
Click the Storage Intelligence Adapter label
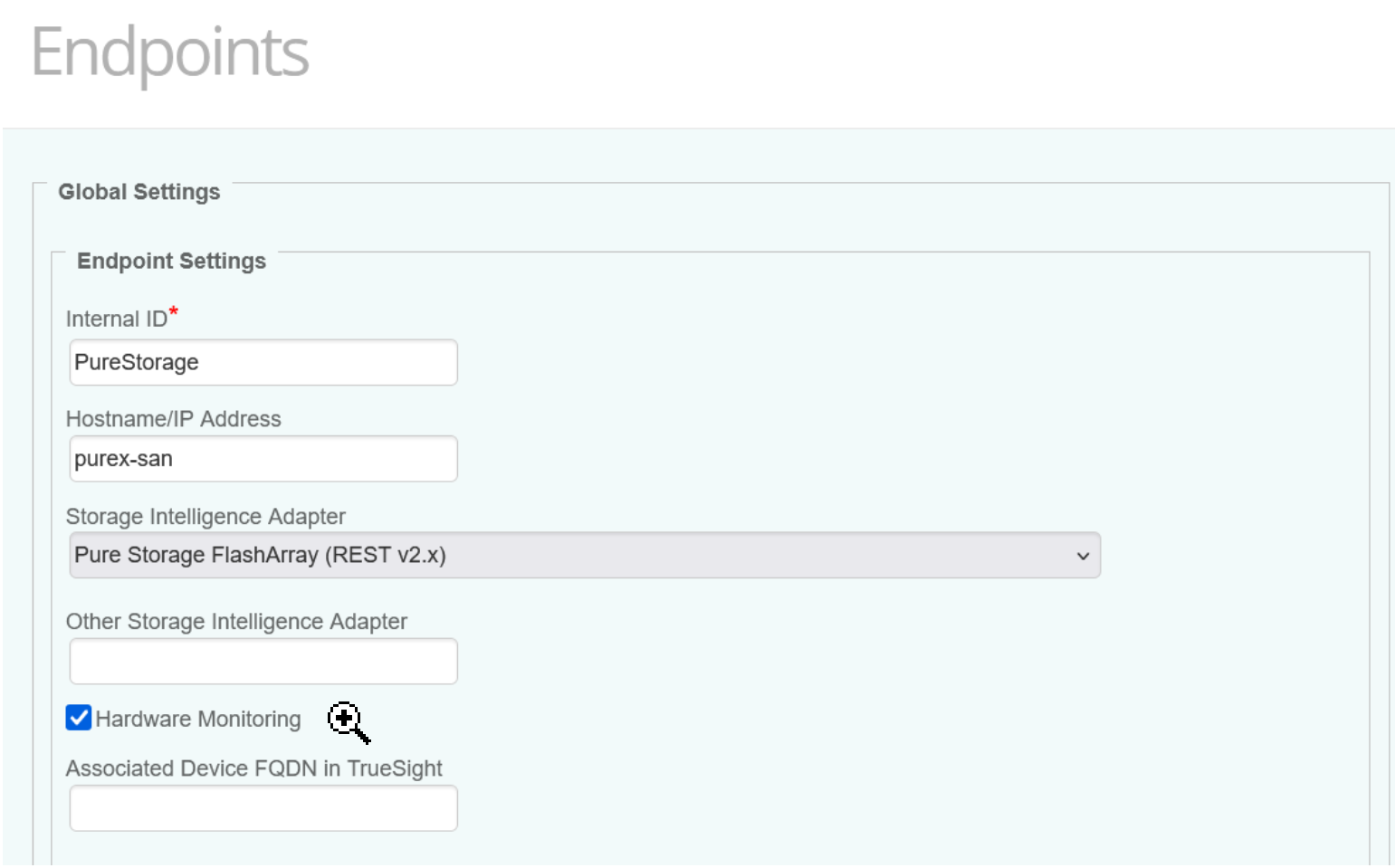click(205, 516)
